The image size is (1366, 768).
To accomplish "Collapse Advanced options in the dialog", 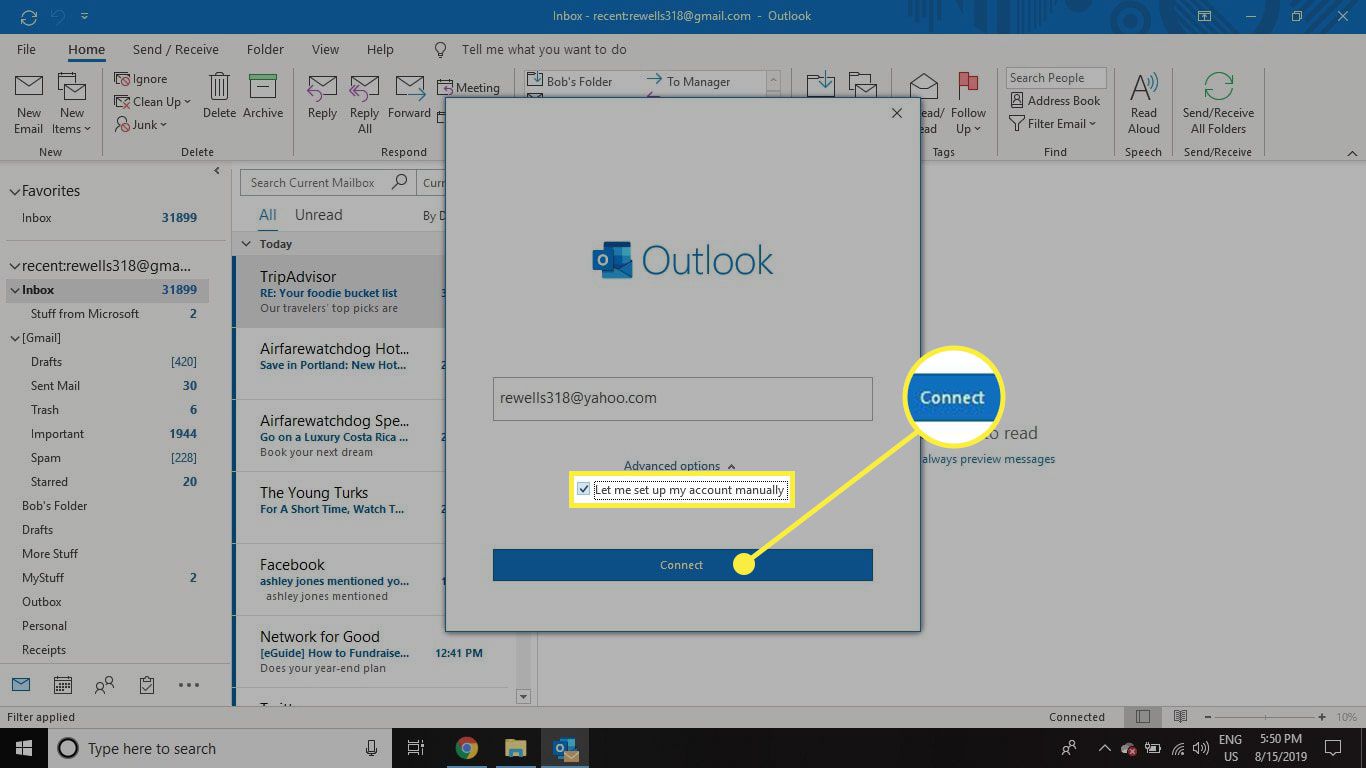I will [x=680, y=466].
